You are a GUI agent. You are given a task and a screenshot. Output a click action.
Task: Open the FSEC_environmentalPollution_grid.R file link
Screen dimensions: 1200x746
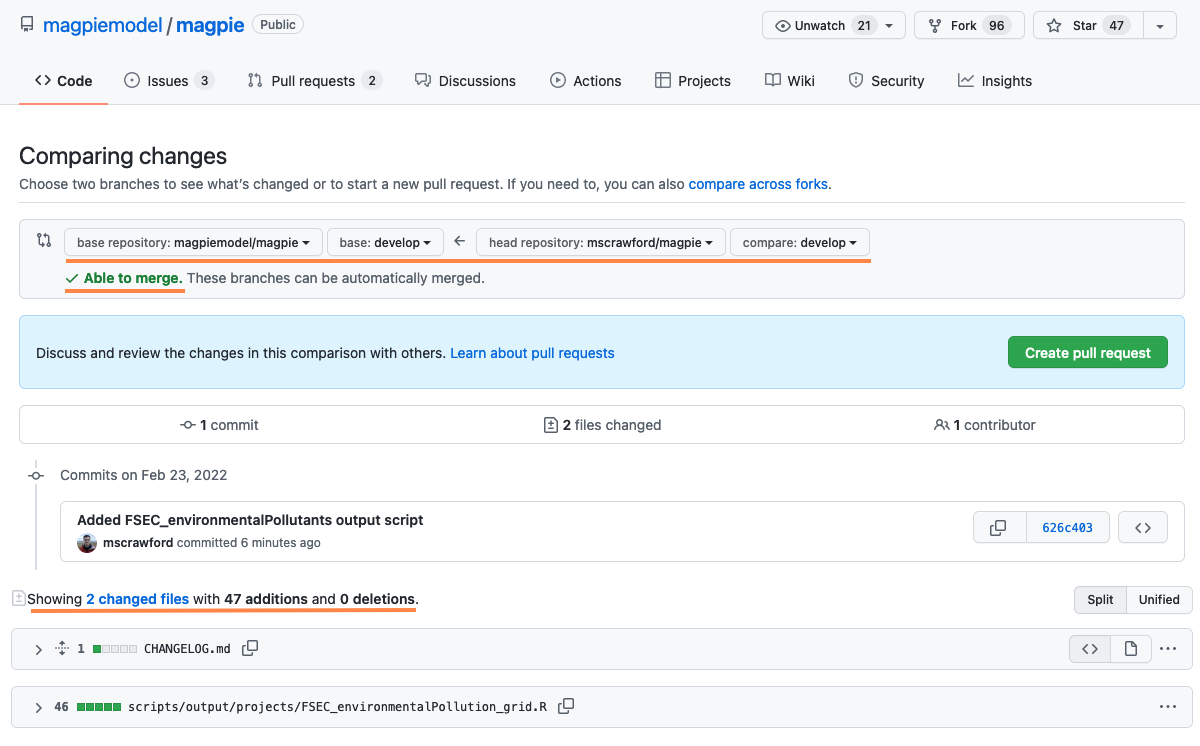point(338,707)
